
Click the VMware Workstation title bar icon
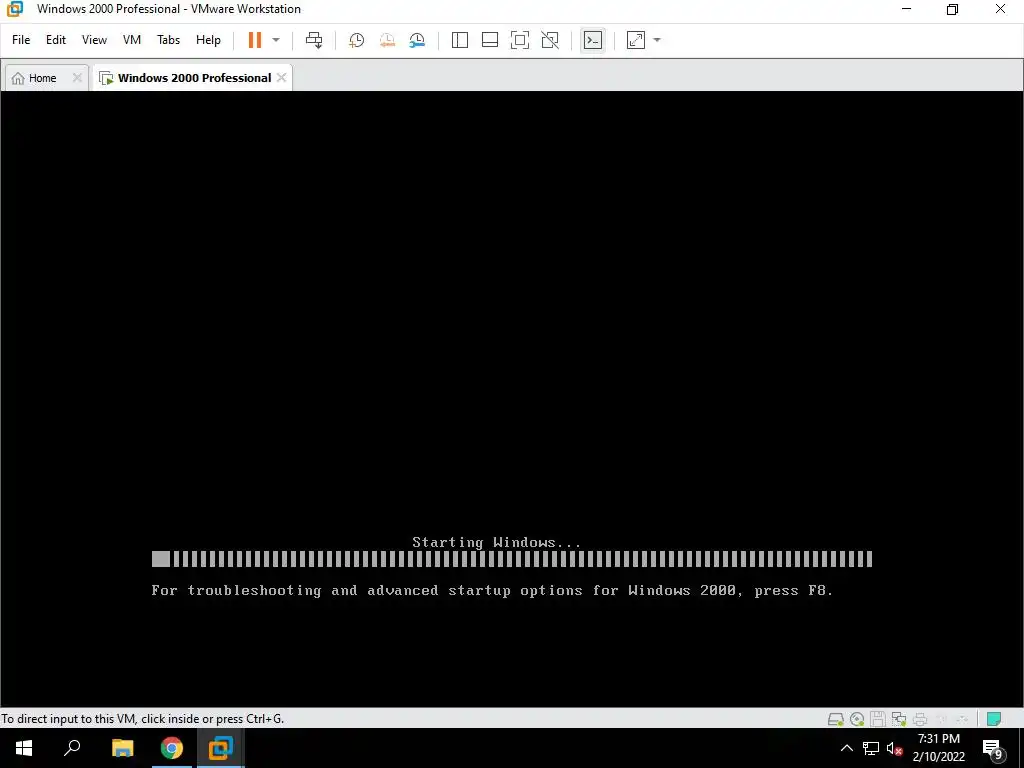point(14,9)
